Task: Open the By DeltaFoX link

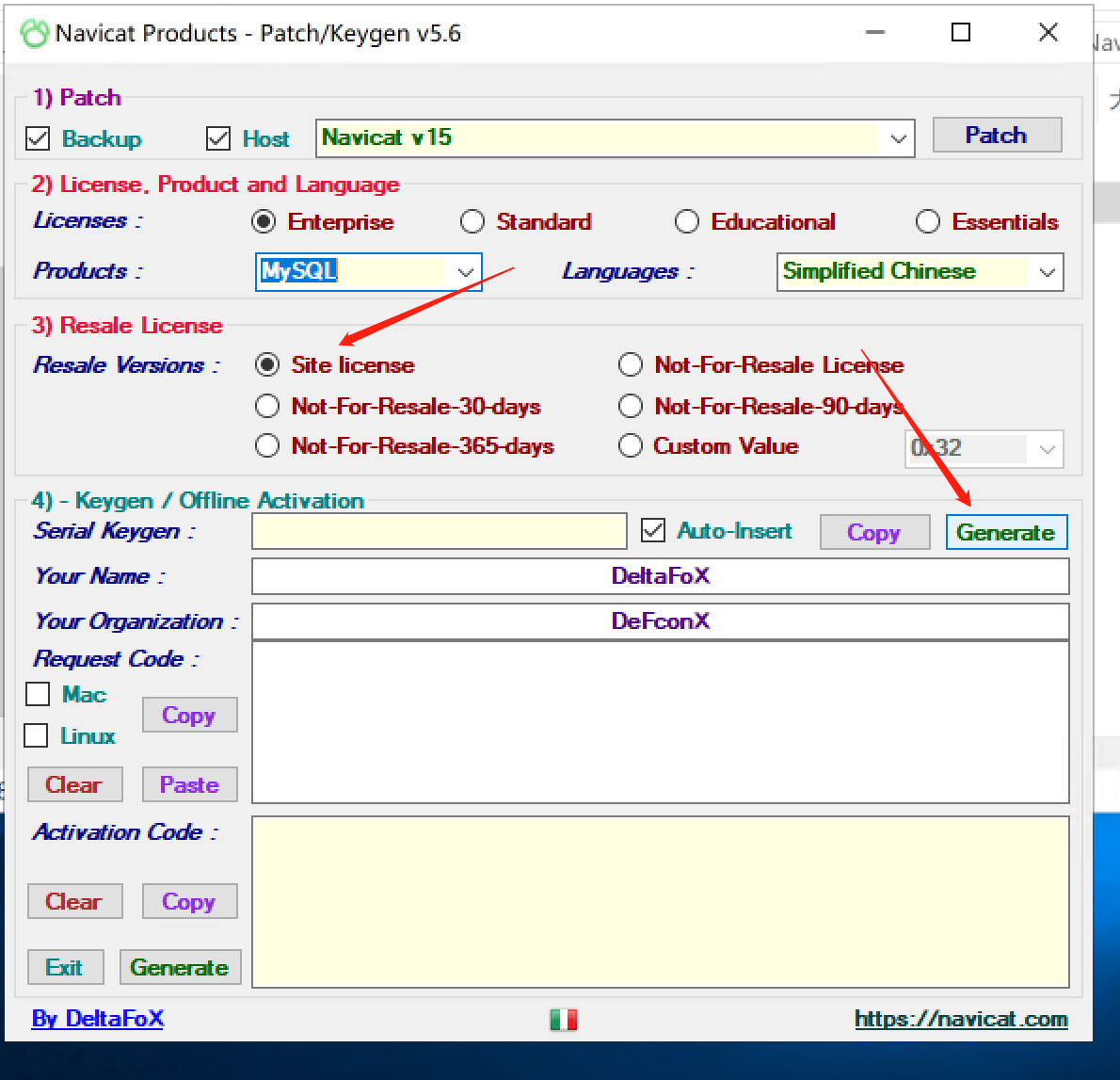Action: pyautogui.click(x=98, y=1019)
